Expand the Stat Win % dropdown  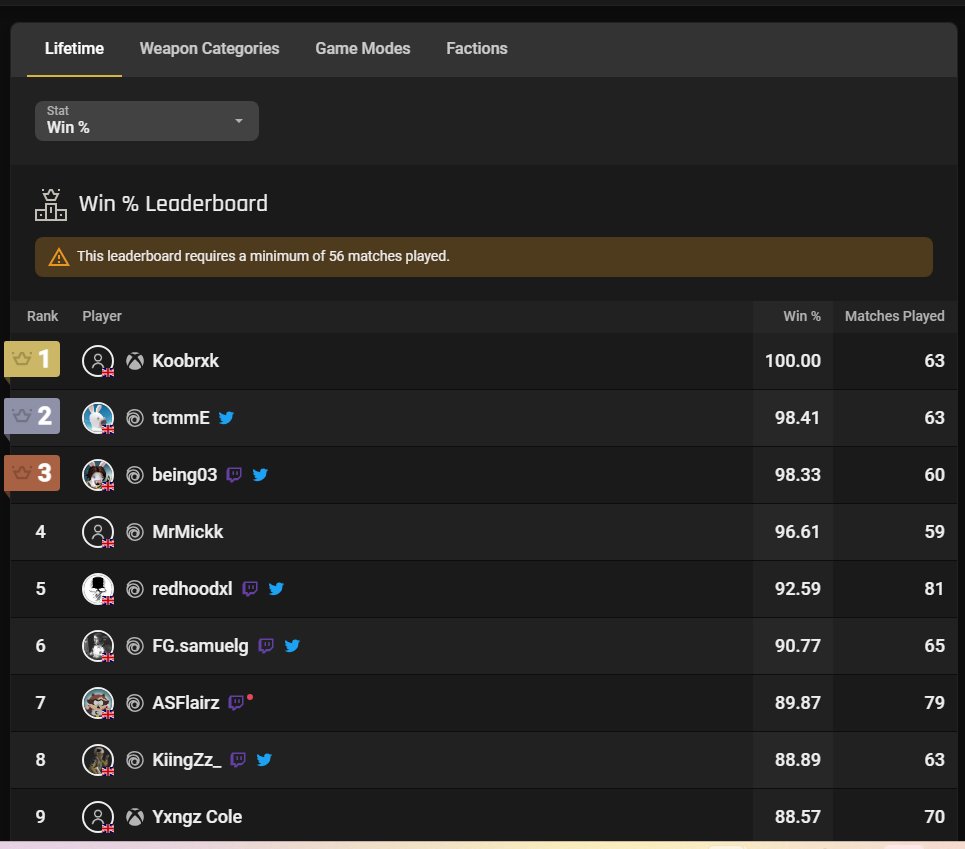[x=146, y=121]
